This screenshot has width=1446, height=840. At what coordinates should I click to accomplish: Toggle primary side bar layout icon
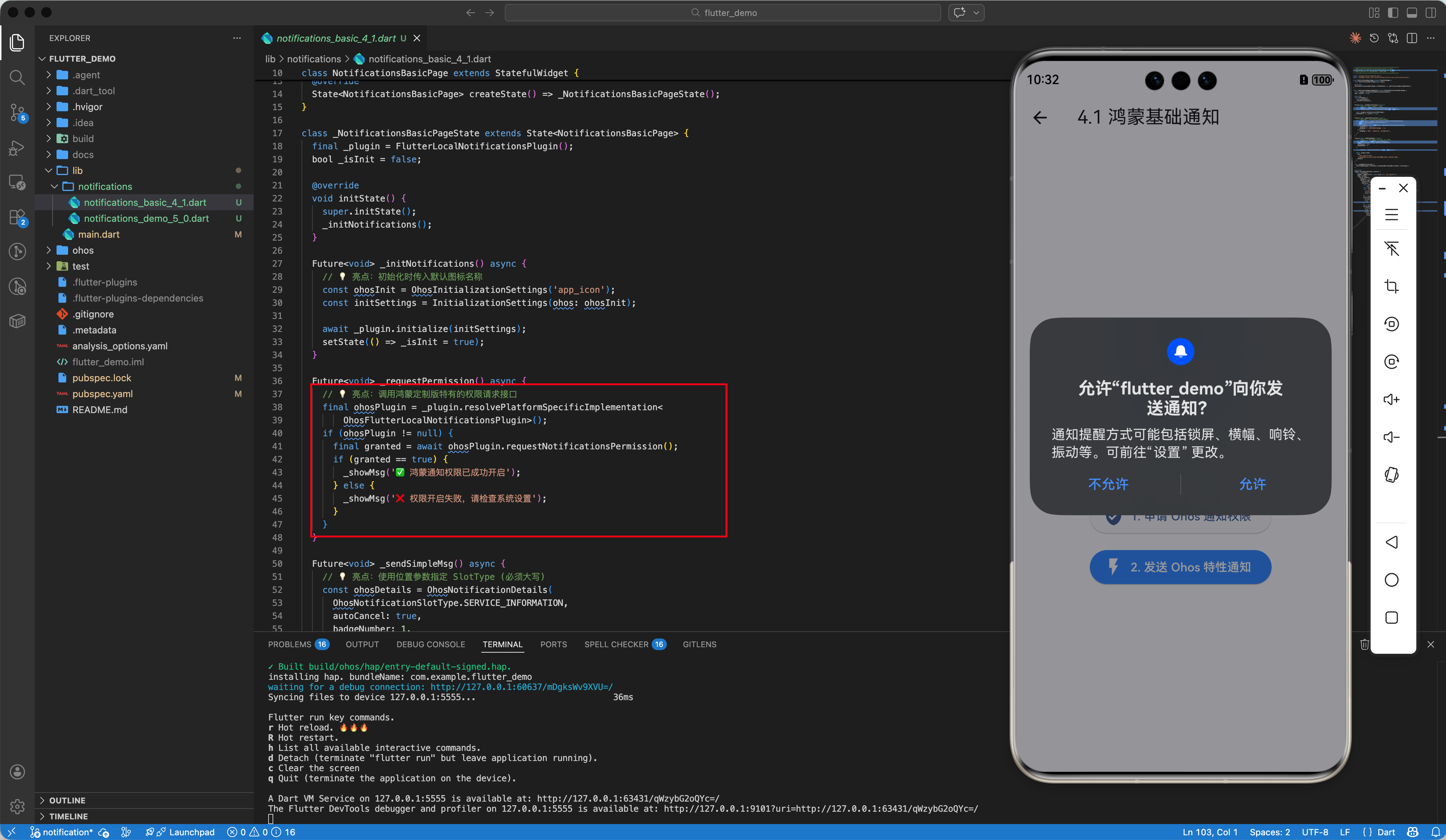click(x=1393, y=13)
